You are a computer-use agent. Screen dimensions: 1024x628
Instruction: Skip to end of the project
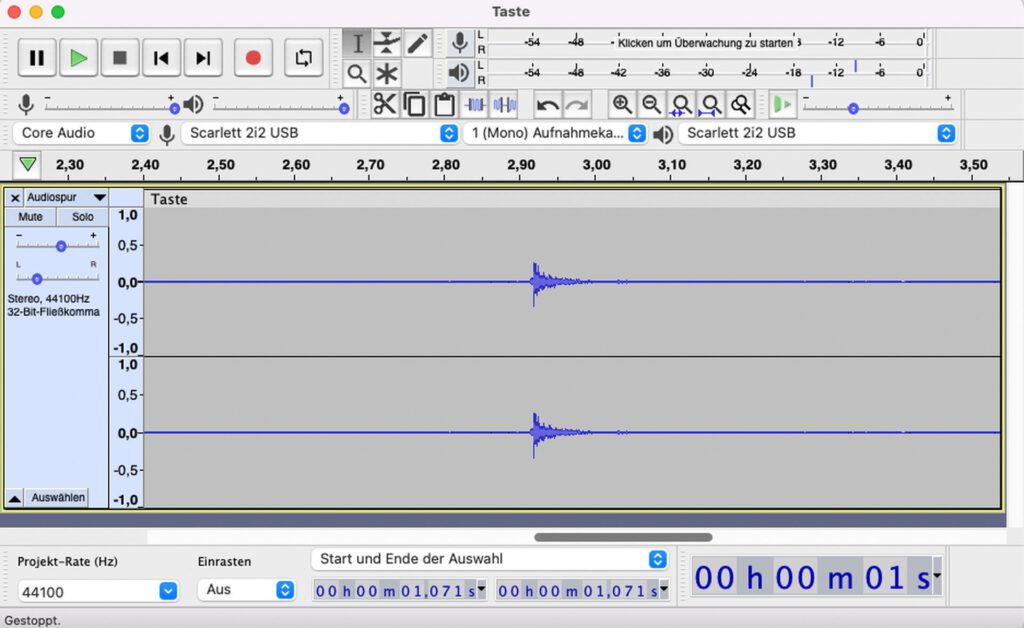pos(203,58)
